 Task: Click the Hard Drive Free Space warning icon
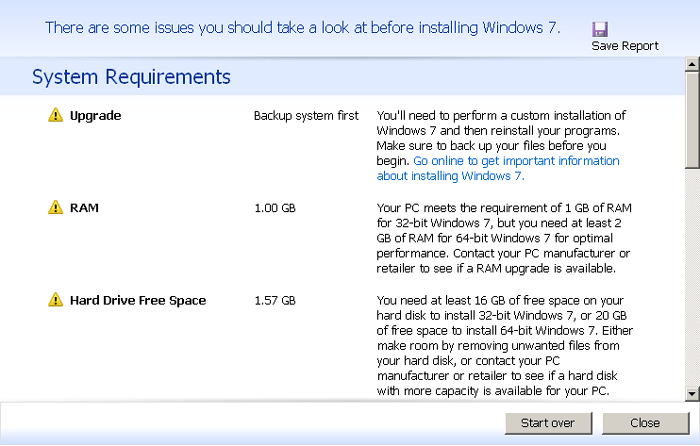55,300
